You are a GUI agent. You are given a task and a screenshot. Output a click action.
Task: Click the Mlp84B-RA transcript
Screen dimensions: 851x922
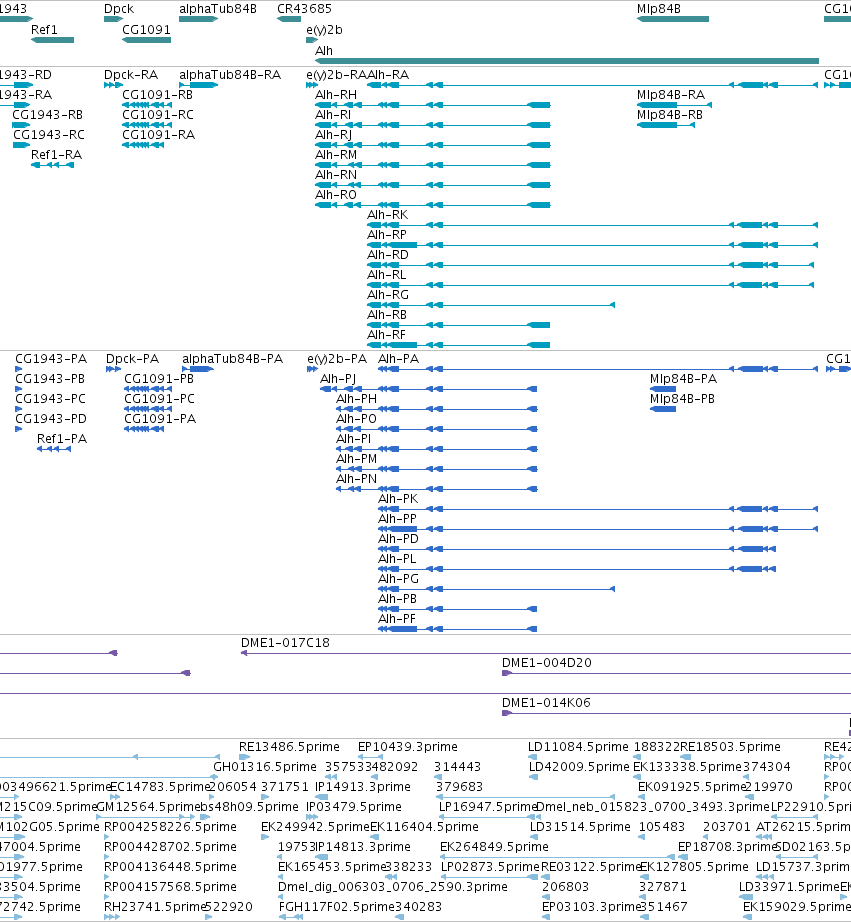(x=675, y=105)
